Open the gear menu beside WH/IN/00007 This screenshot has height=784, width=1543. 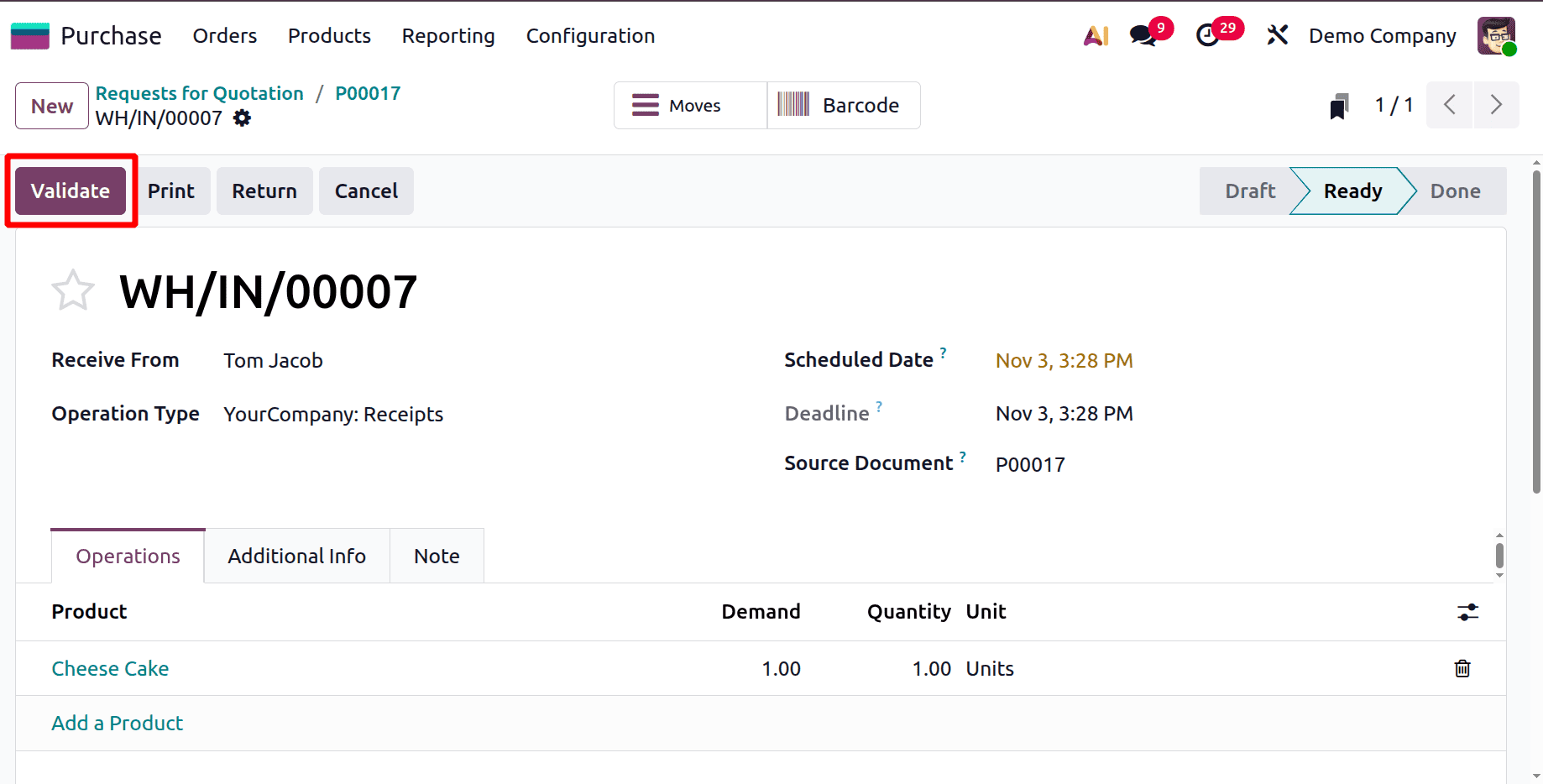coord(242,118)
